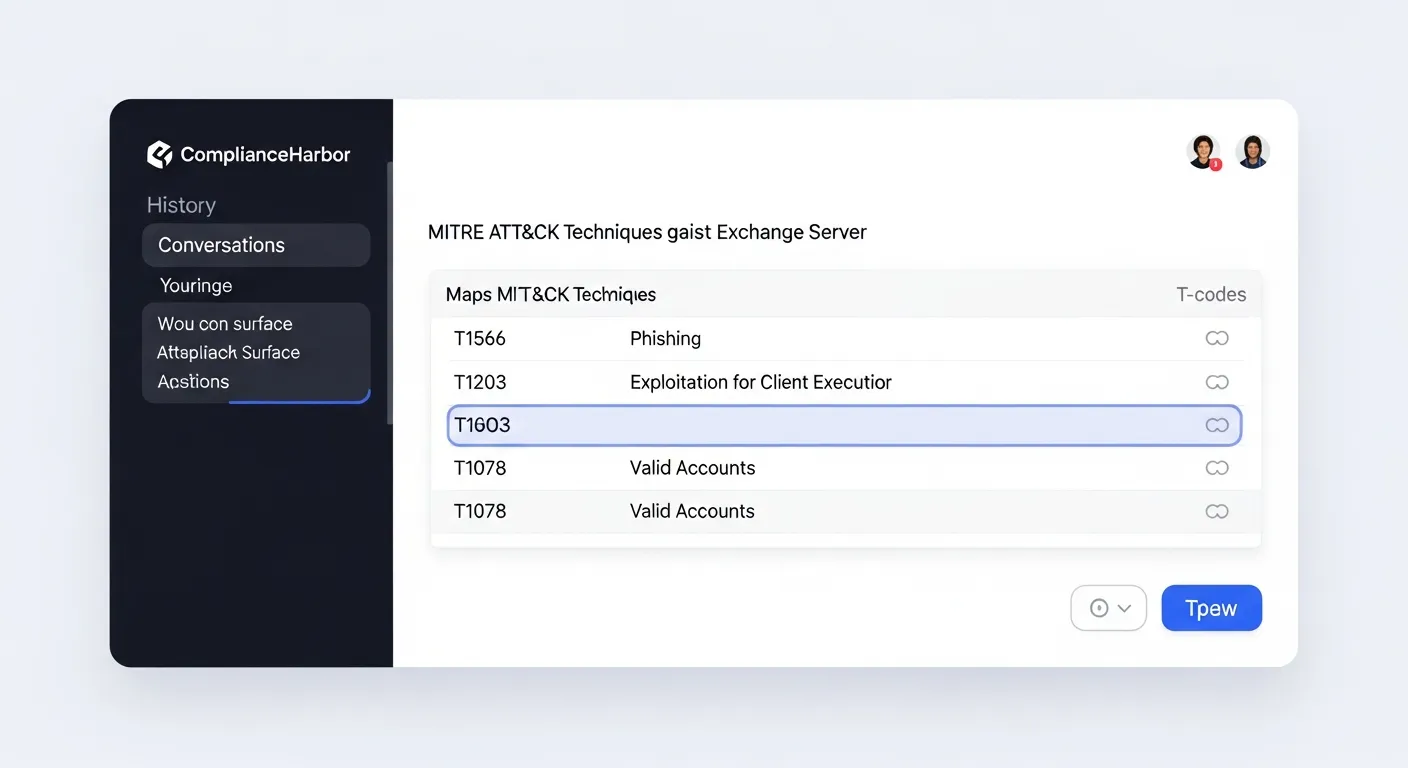Click the History section heading

[181, 205]
